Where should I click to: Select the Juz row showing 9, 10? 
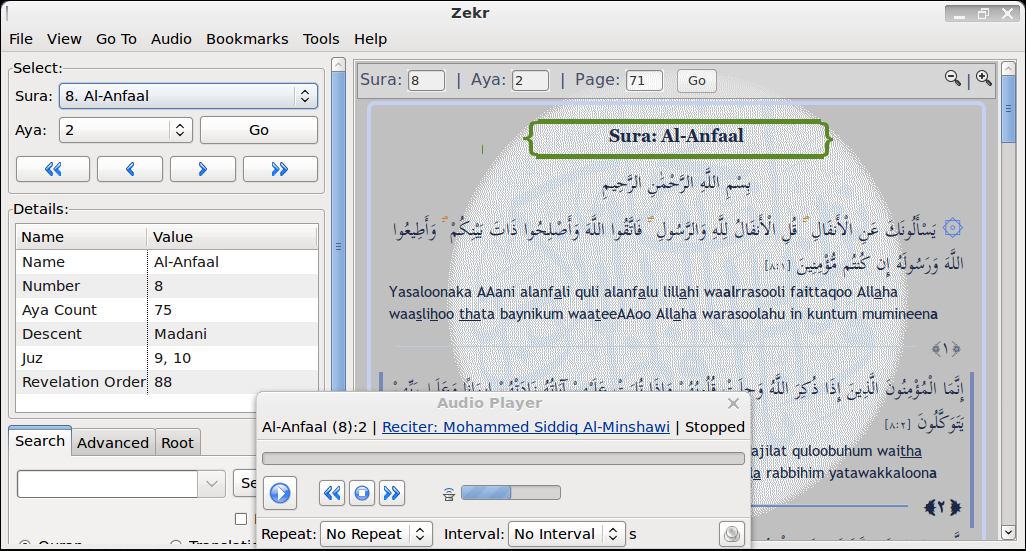[x=167, y=358]
